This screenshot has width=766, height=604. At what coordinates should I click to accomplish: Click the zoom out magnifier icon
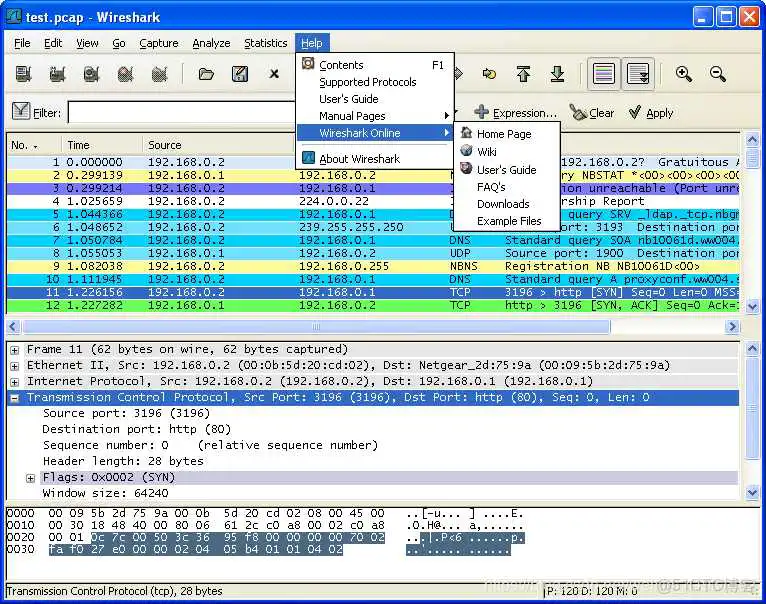click(x=718, y=74)
